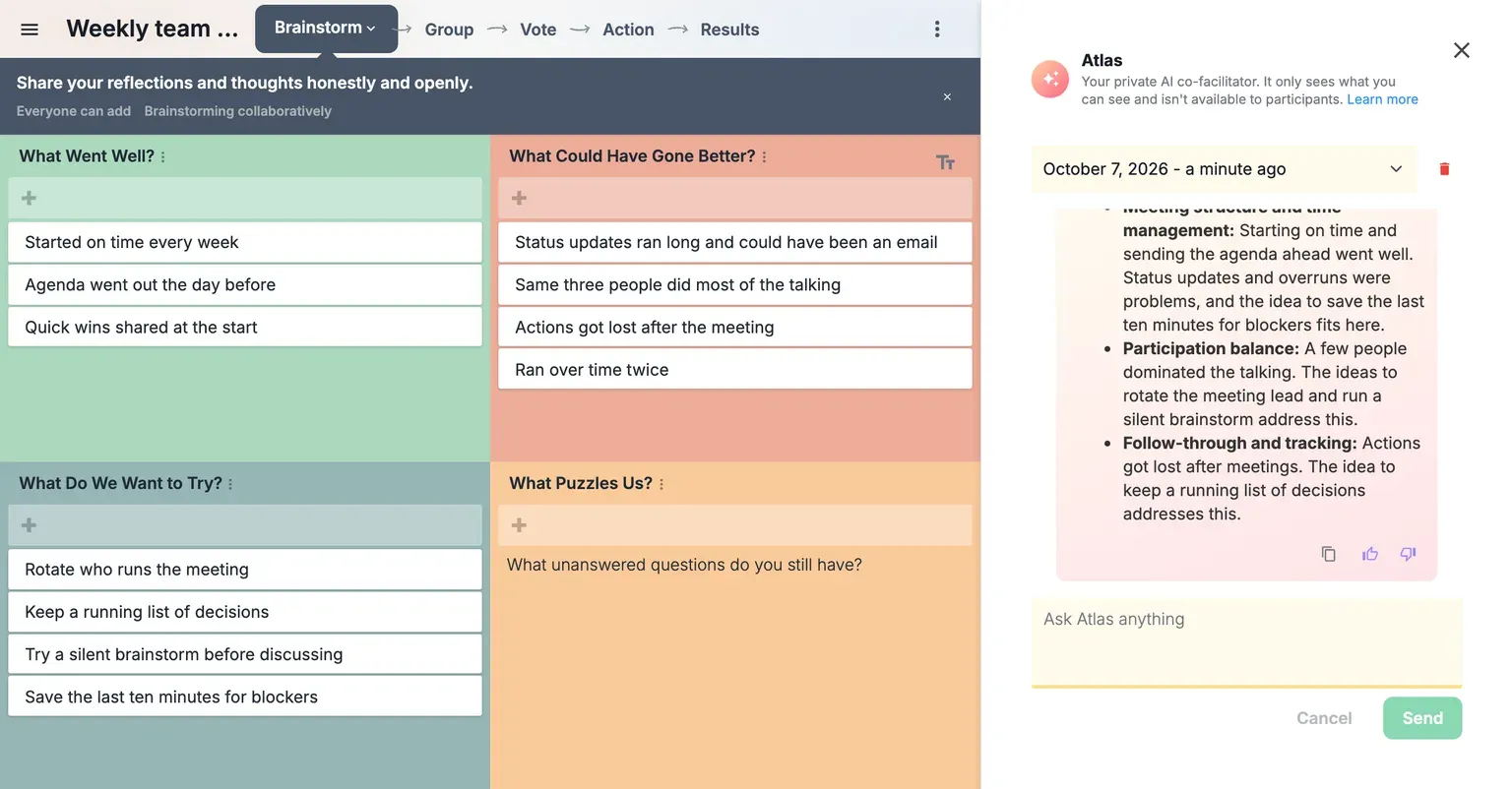This screenshot has height=789, width=1512.
Task: Open What Could Have Gone Better column dots
Action: (764, 156)
